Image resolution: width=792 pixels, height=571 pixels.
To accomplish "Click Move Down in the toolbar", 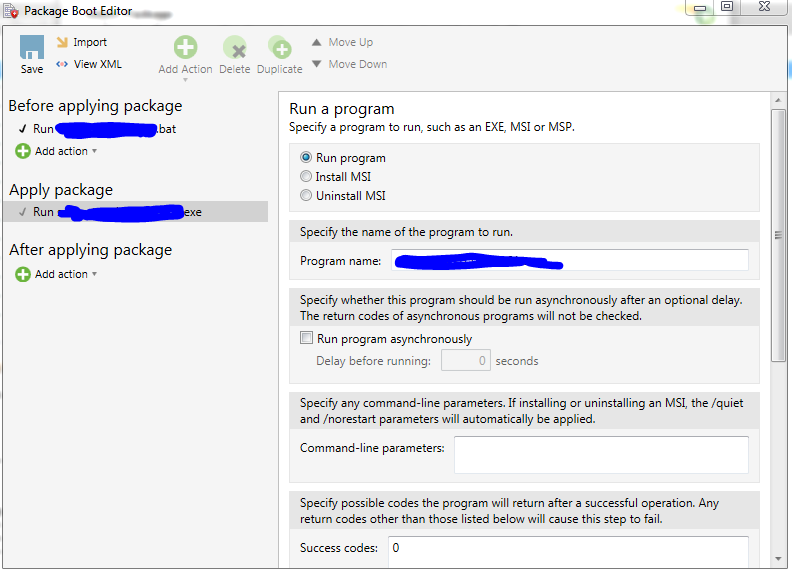I will (350, 64).
